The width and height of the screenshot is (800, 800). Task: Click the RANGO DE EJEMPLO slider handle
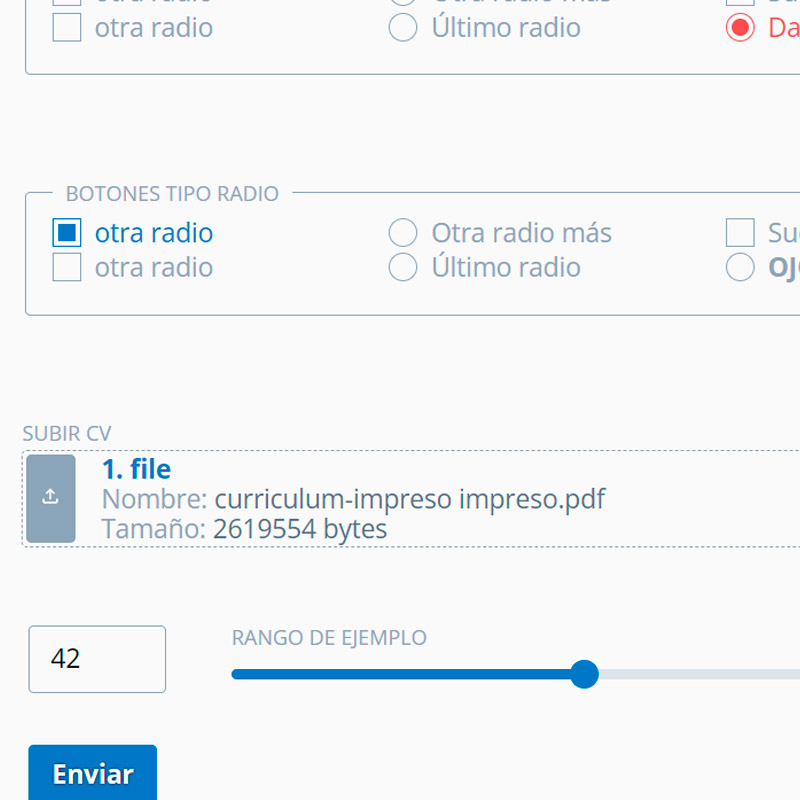(584, 674)
